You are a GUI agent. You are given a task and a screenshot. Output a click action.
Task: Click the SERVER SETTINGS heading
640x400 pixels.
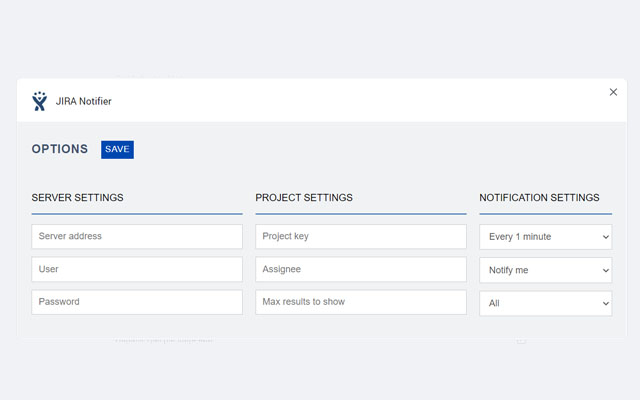78,198
